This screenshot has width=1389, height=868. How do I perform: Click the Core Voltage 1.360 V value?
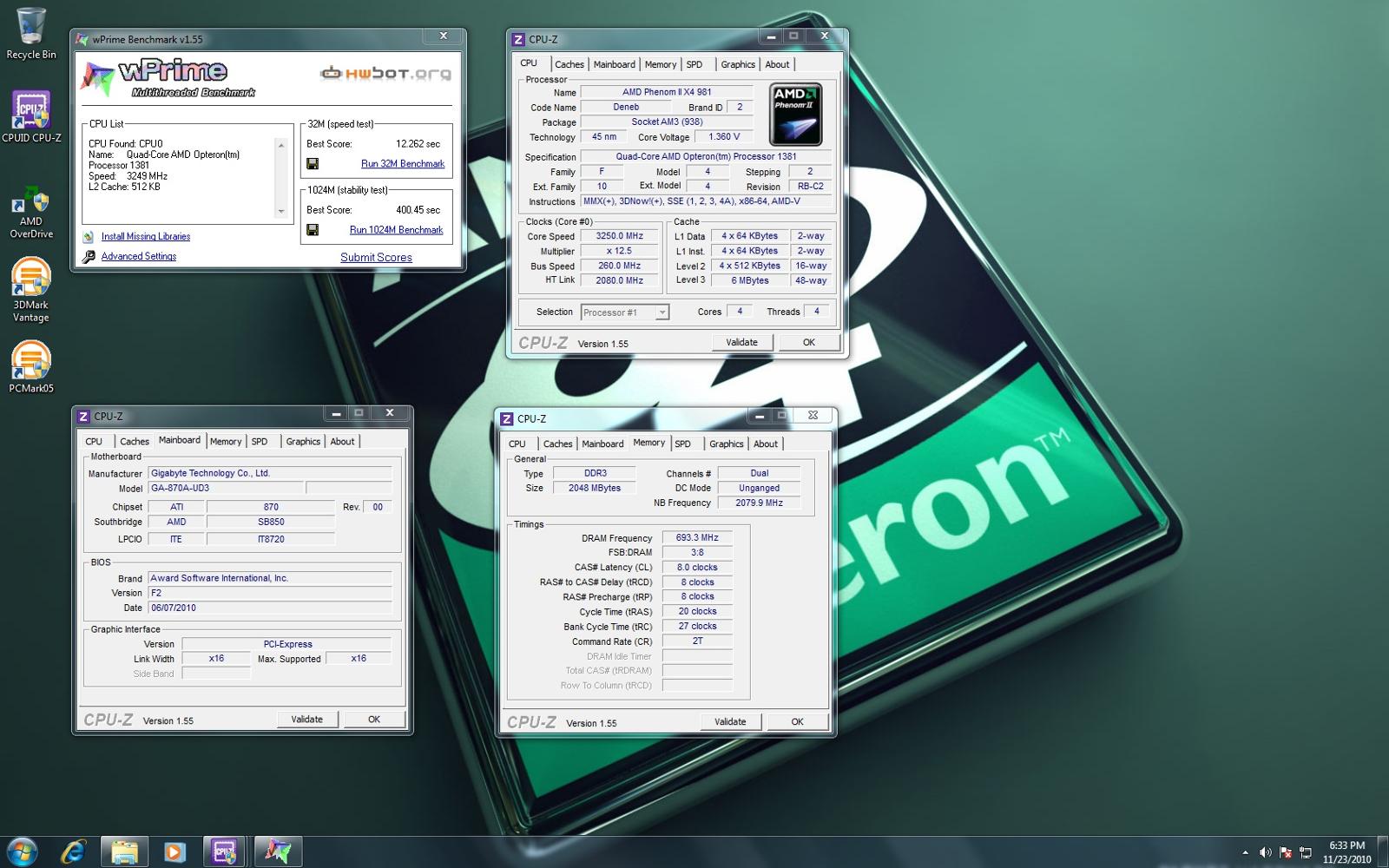pos(725,137)
